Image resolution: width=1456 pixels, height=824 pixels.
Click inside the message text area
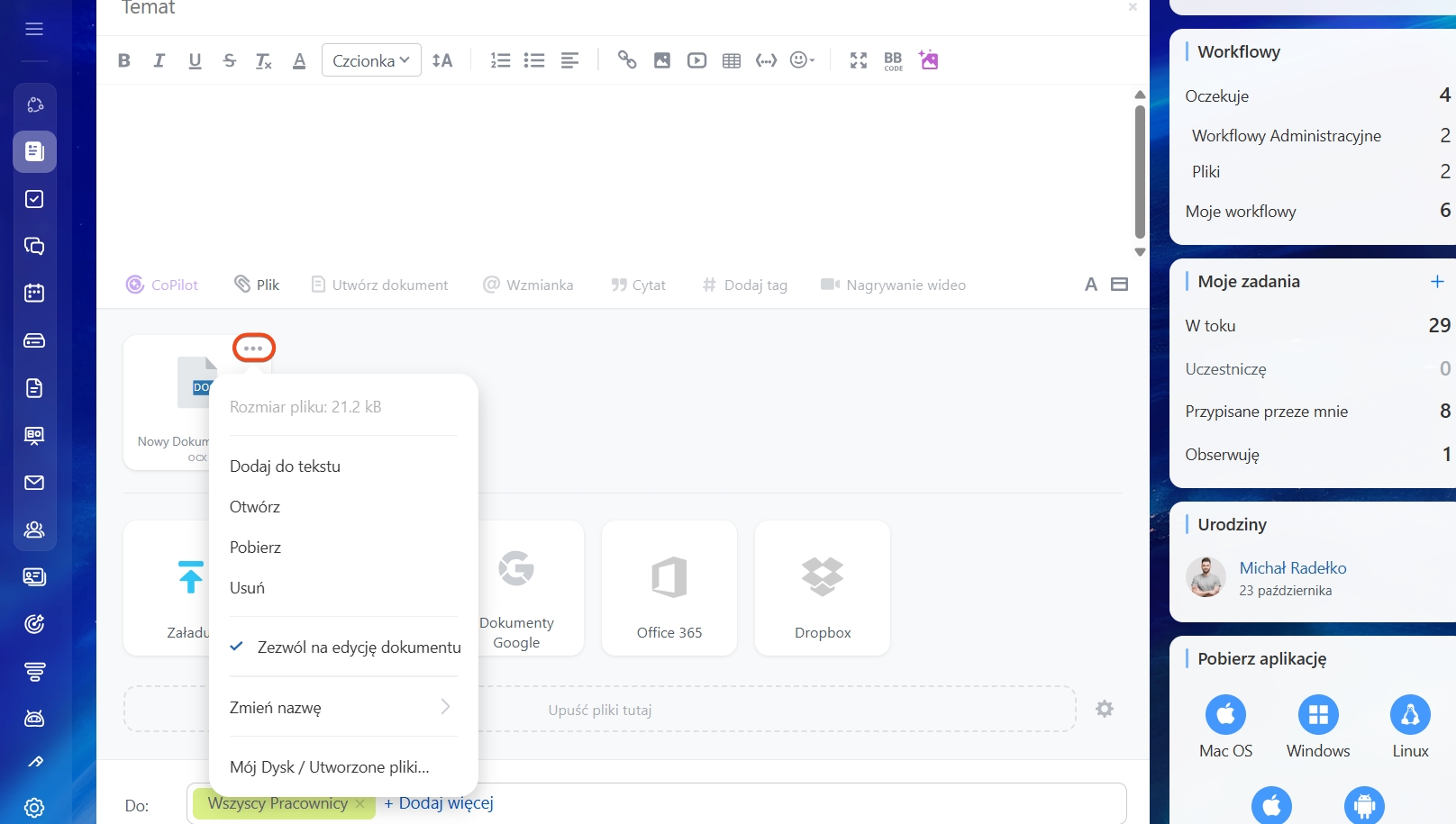pyautogui.click(x=615, y=171)
